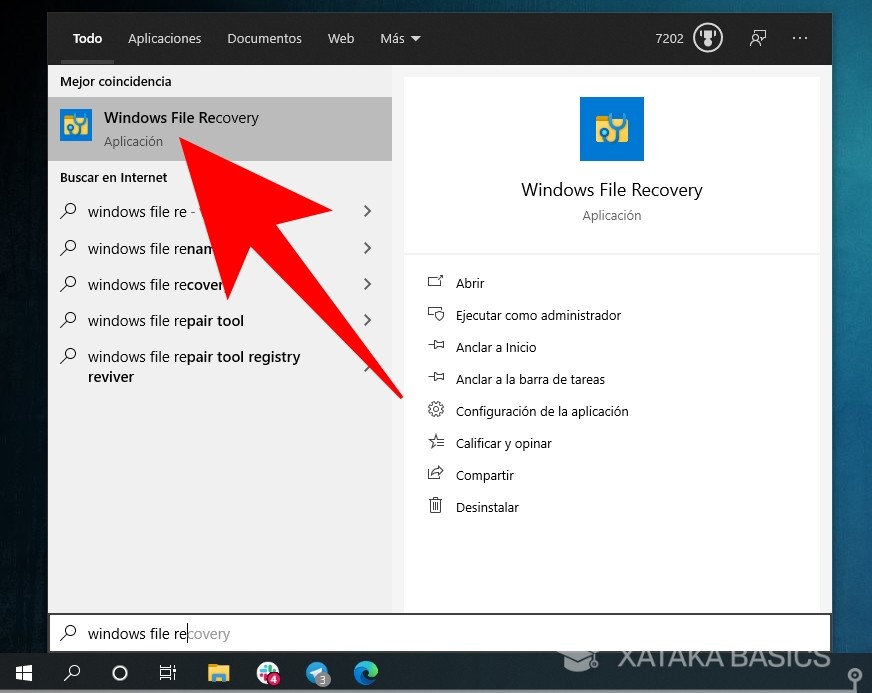
Task: Click the pin icon next to Anclar a la barra de tareas
Action: 435,378
